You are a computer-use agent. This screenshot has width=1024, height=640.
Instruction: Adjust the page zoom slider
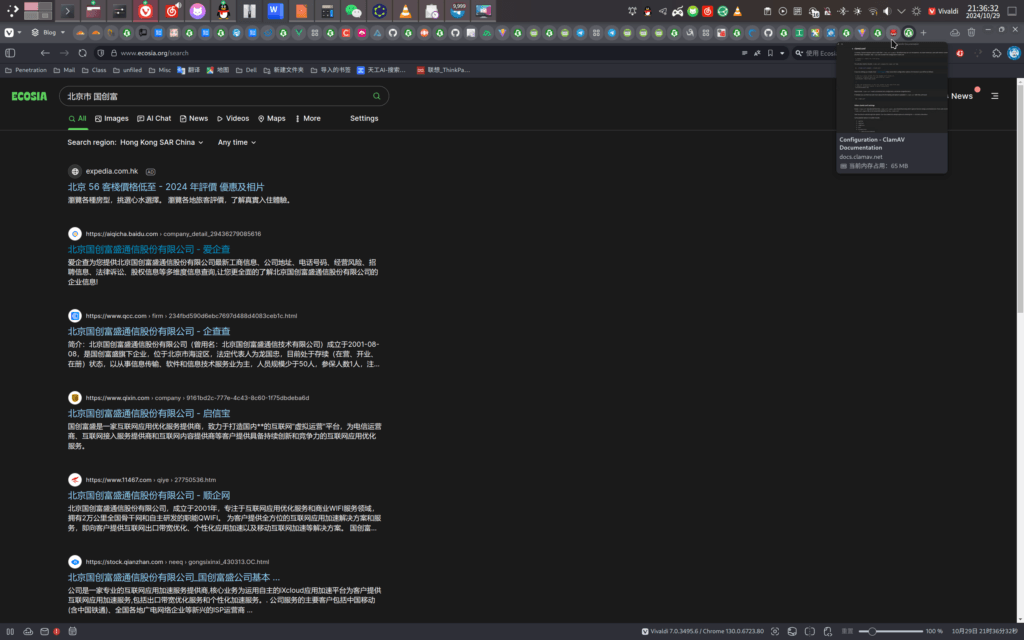click(890, 632)
